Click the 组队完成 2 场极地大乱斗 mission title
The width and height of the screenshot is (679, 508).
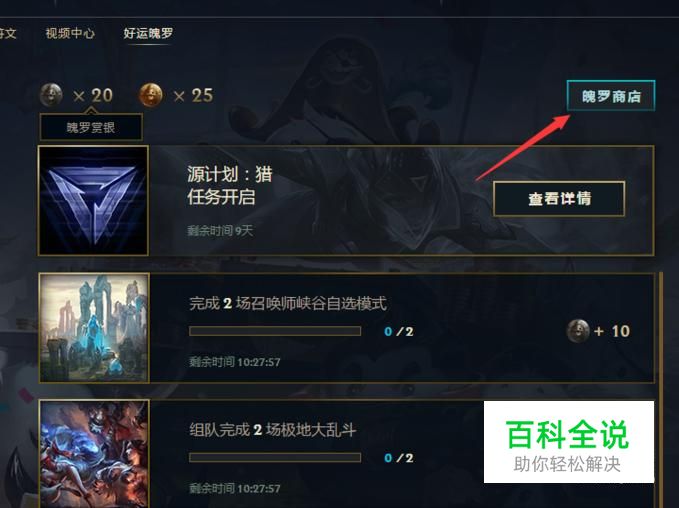[x=273, y=430]
